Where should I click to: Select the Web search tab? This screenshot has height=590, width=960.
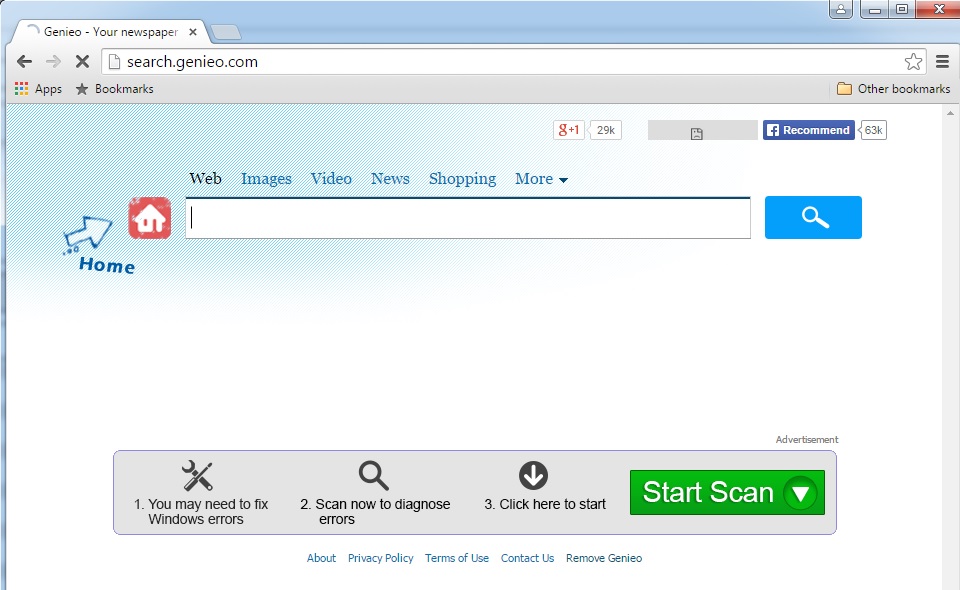(205, 179)
